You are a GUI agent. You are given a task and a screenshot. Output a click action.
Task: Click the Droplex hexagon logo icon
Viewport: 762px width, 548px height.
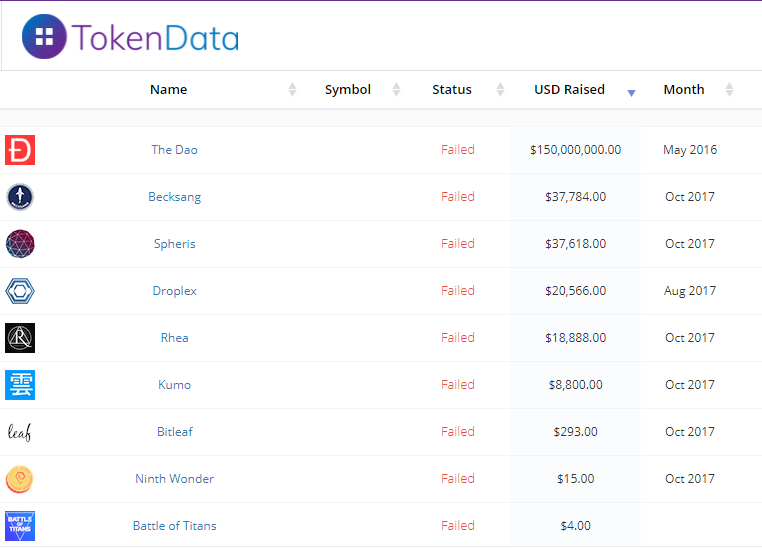point(20,291)
